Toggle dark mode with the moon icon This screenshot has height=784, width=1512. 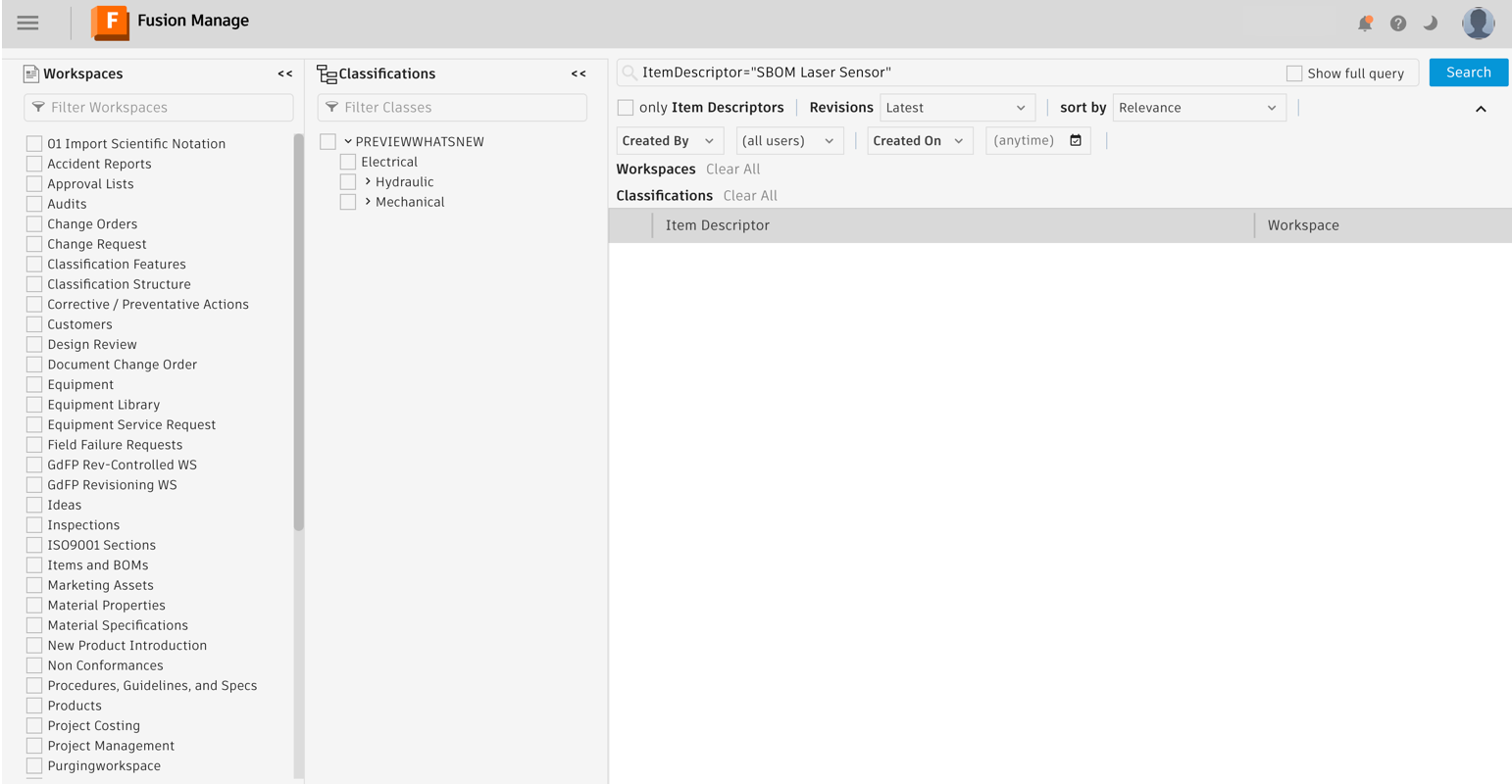[x=1431, y=23]
